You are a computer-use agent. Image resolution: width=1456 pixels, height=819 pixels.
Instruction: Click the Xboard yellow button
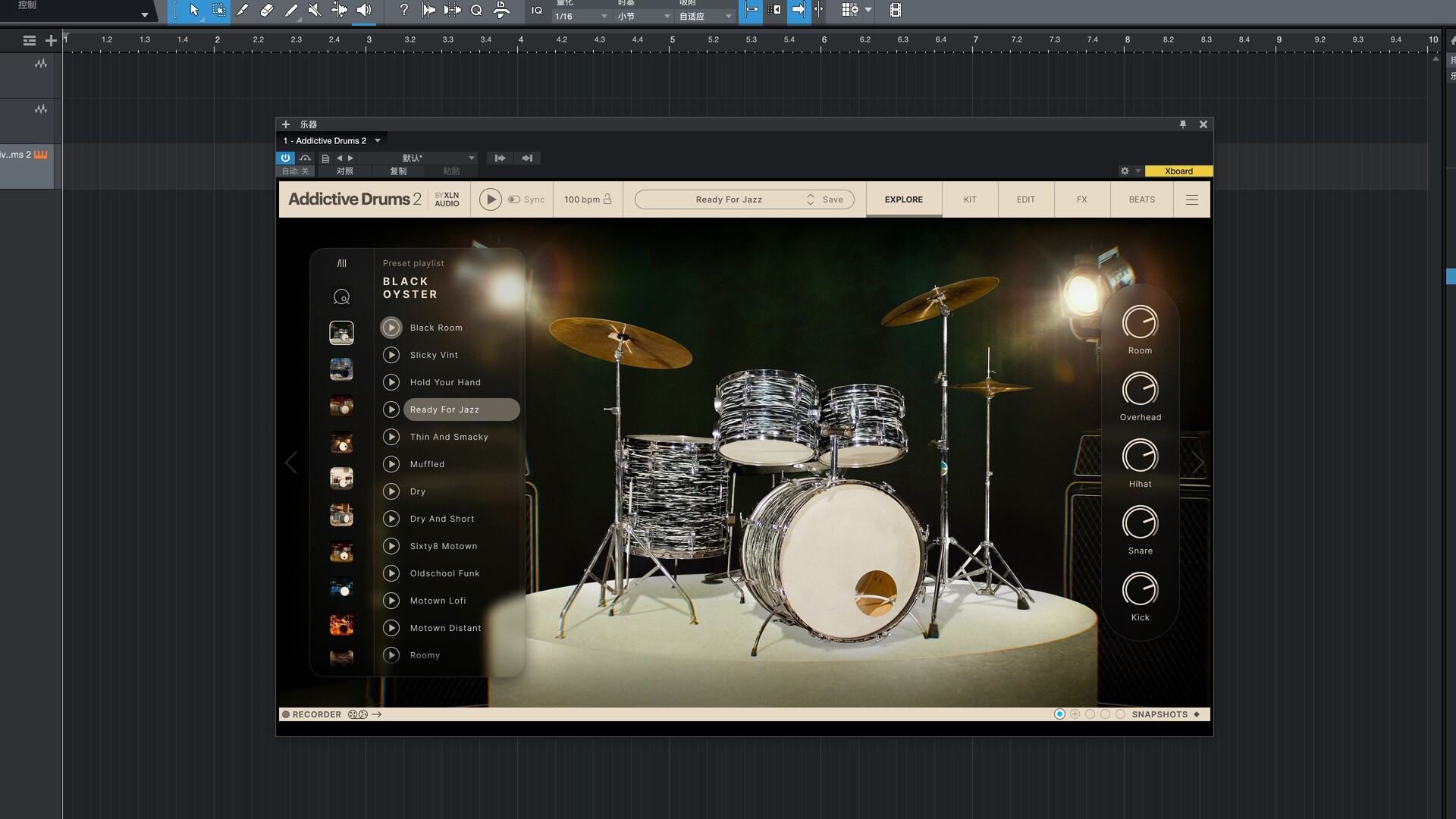[x=1178, y=171]
